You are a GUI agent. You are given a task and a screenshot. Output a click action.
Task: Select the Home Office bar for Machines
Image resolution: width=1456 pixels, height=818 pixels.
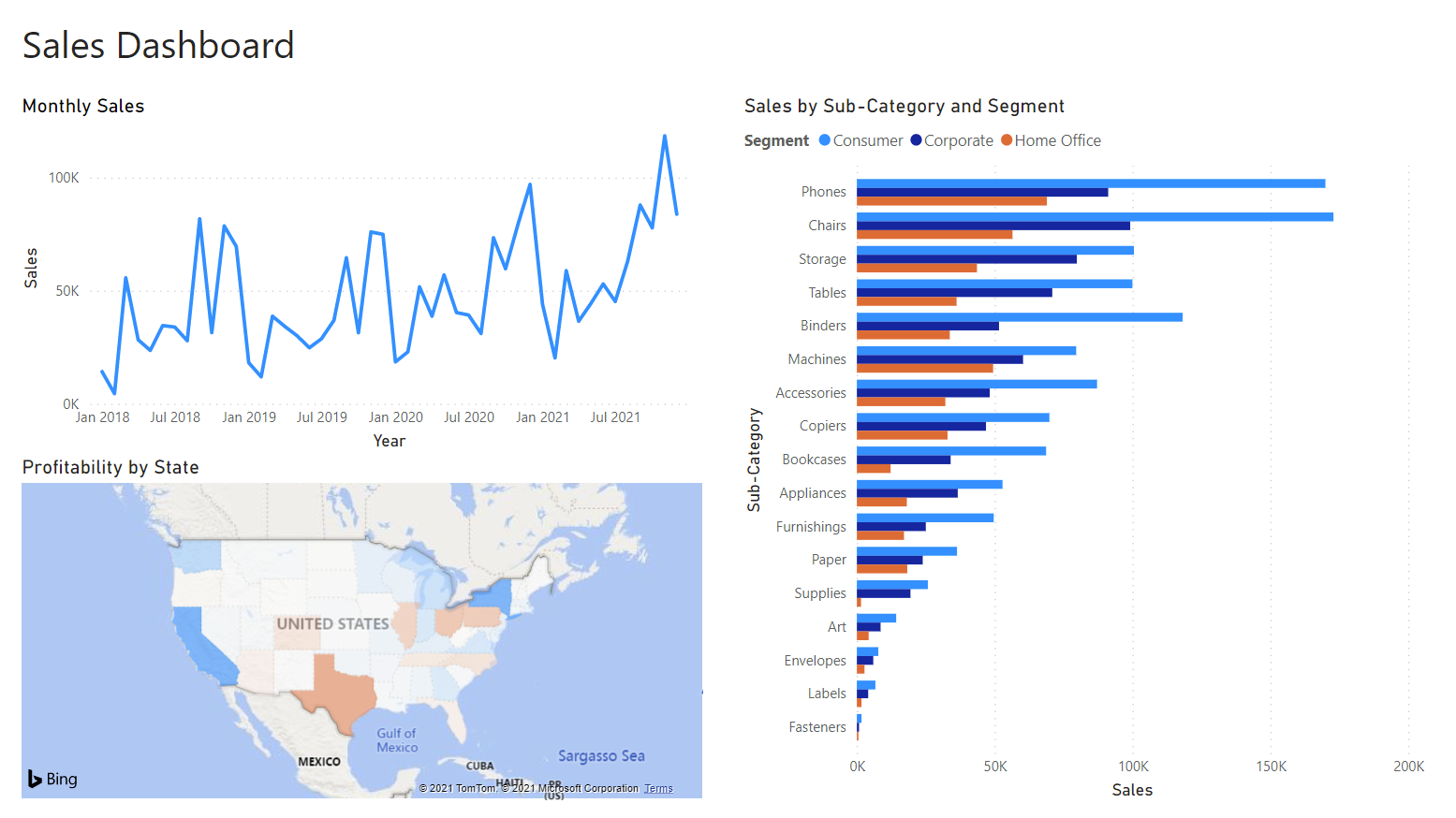tap(924, 369)
